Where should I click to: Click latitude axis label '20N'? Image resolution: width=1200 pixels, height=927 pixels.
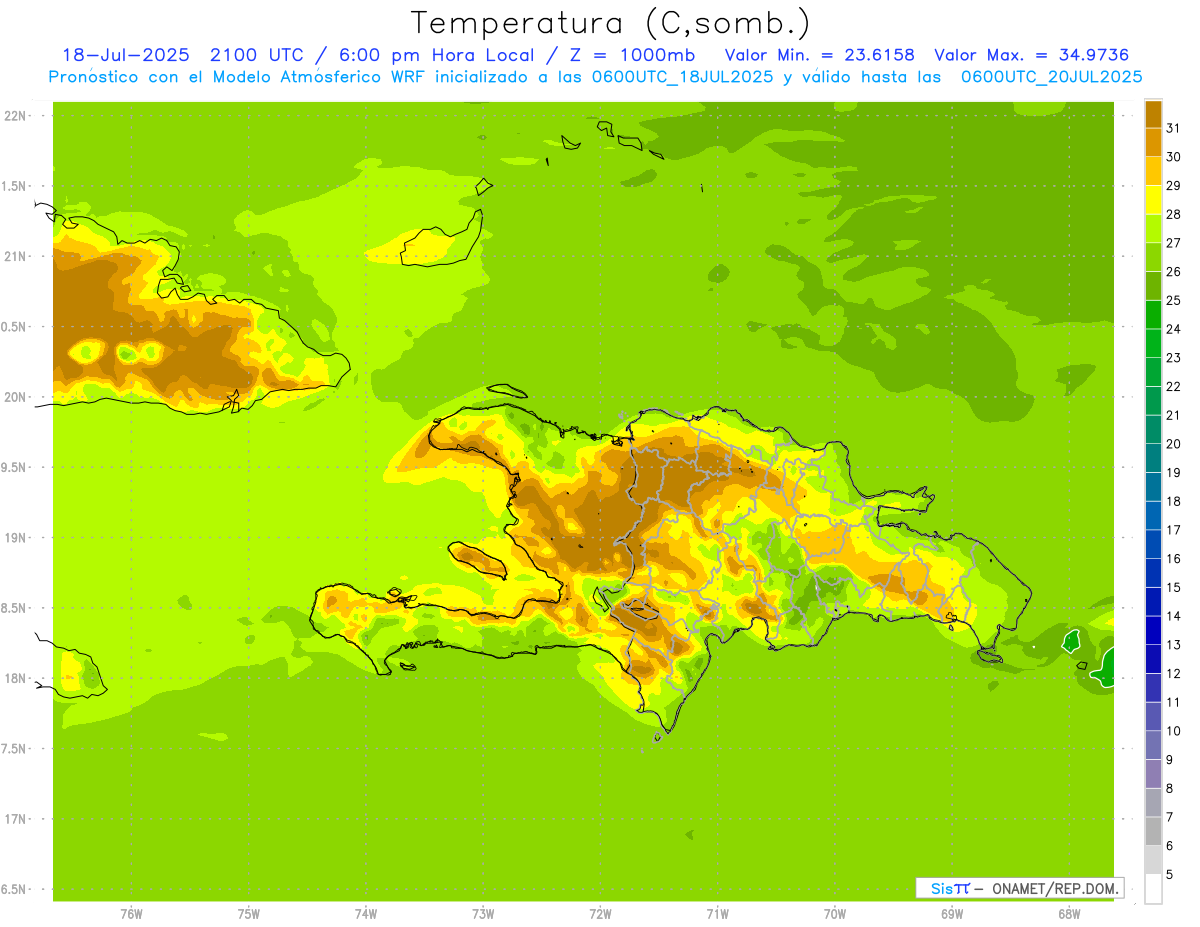point(14,397)
